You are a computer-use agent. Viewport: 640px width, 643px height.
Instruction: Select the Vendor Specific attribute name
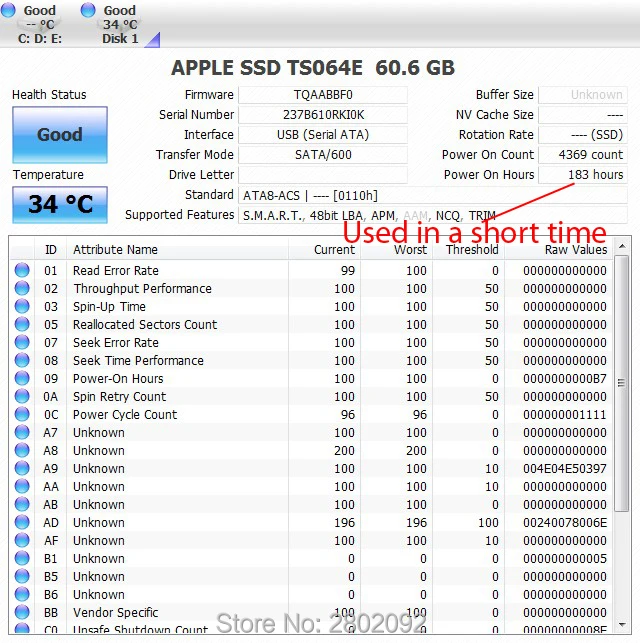115,612
